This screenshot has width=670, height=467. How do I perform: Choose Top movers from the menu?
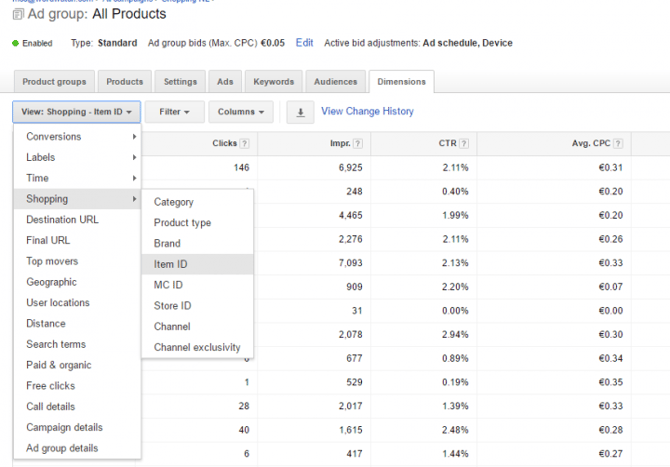[x=77, y=261]
